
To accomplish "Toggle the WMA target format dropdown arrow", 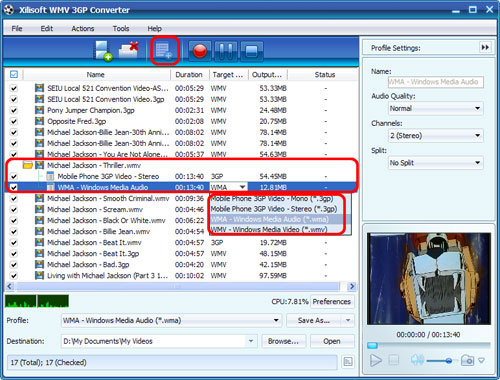I will [242, 187].
